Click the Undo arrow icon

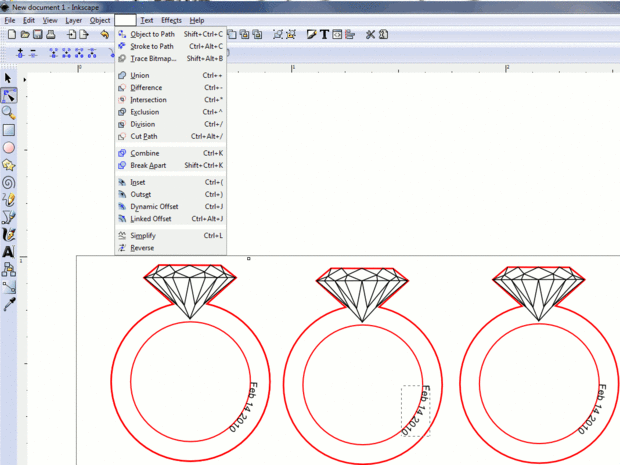click(104, 34)
